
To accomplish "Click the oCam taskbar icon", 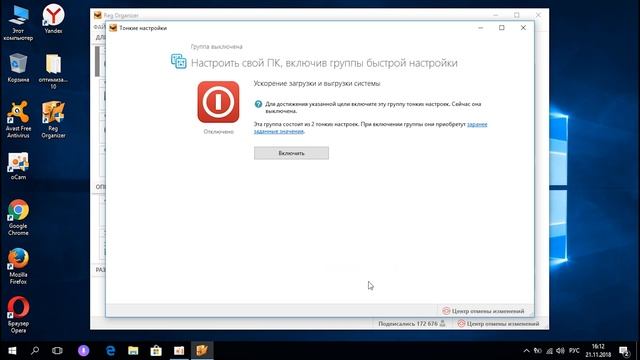I will point(179,351).
